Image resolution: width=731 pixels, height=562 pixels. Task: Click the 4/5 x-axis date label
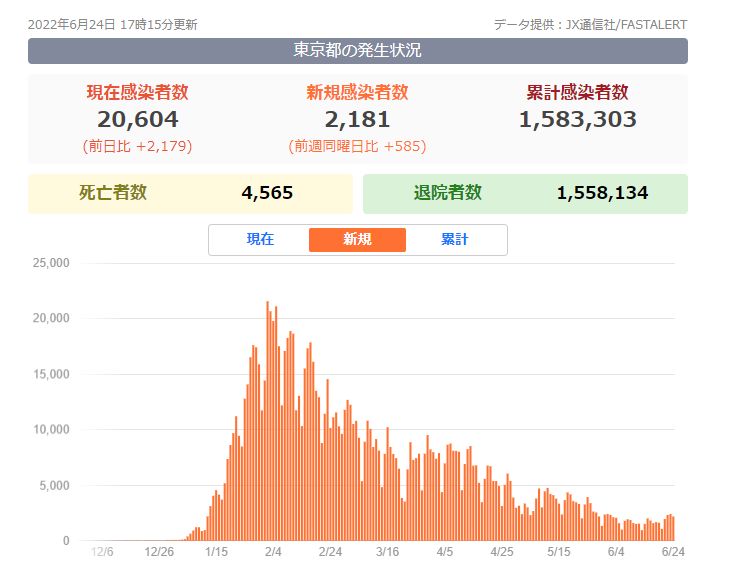click(x=445, y=552)
